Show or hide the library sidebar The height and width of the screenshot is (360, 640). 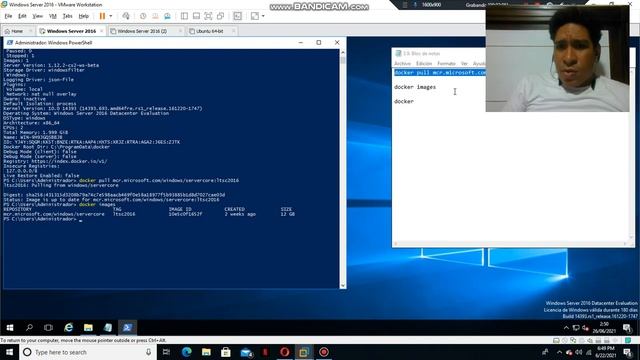[184, 16]
